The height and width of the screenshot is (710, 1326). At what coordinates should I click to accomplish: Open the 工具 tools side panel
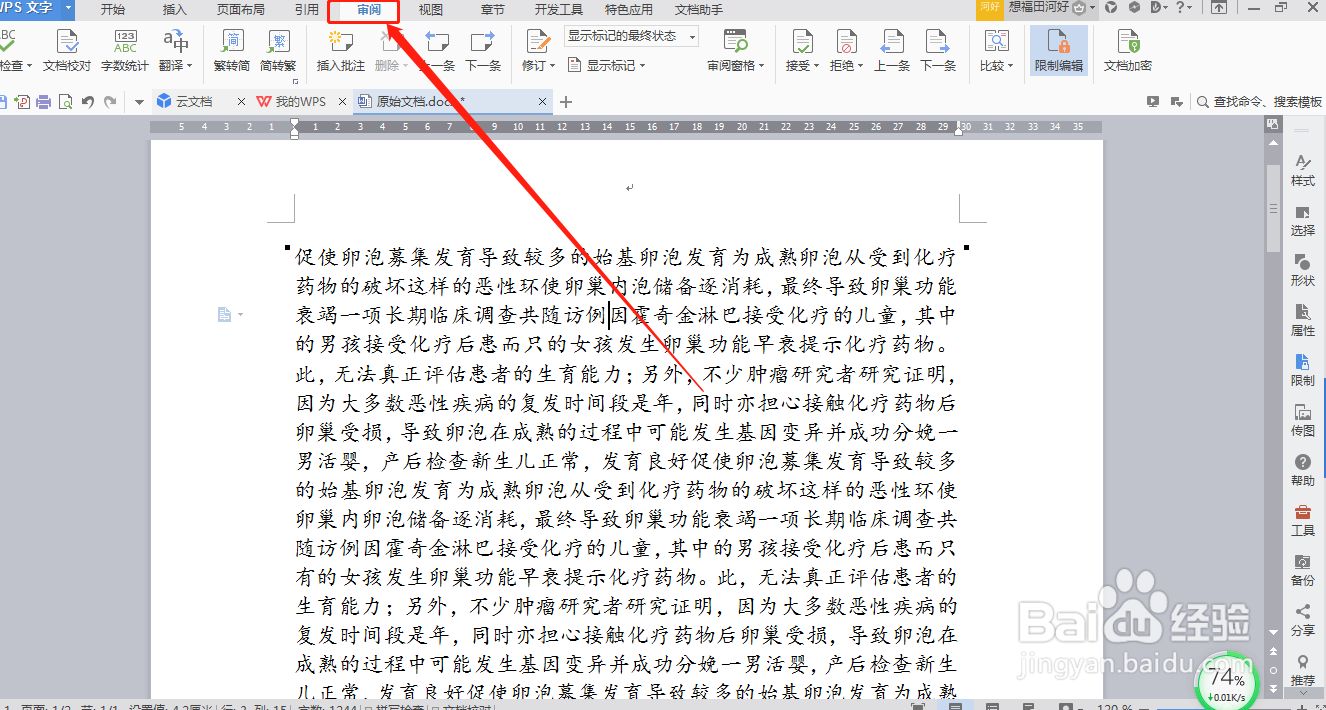click(1303, 520)
